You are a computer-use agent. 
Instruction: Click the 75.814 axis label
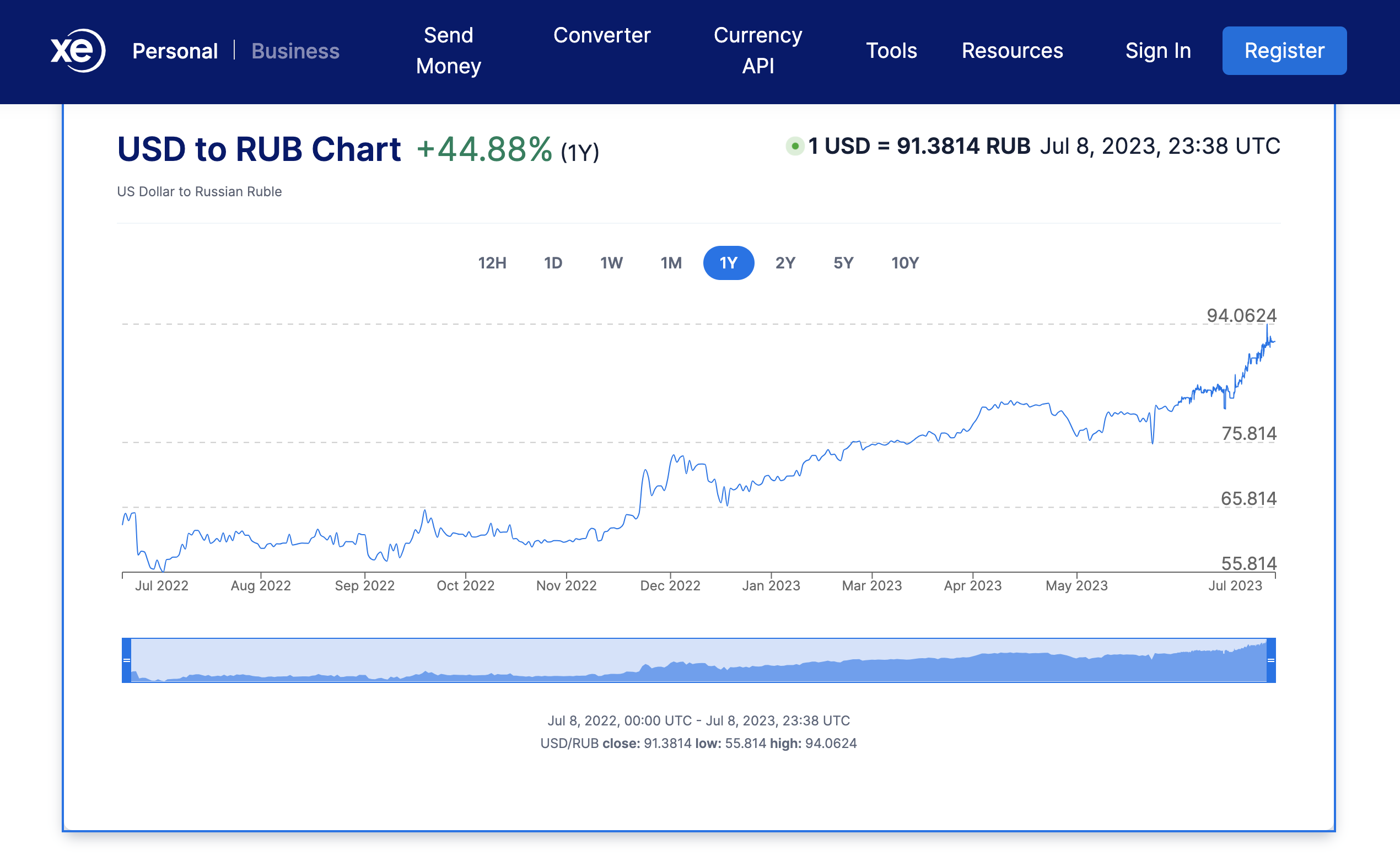1249,433
